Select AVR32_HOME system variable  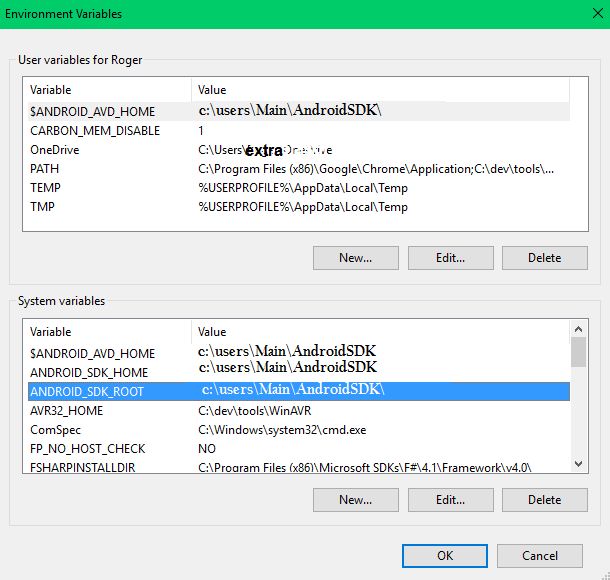point(299,410)
